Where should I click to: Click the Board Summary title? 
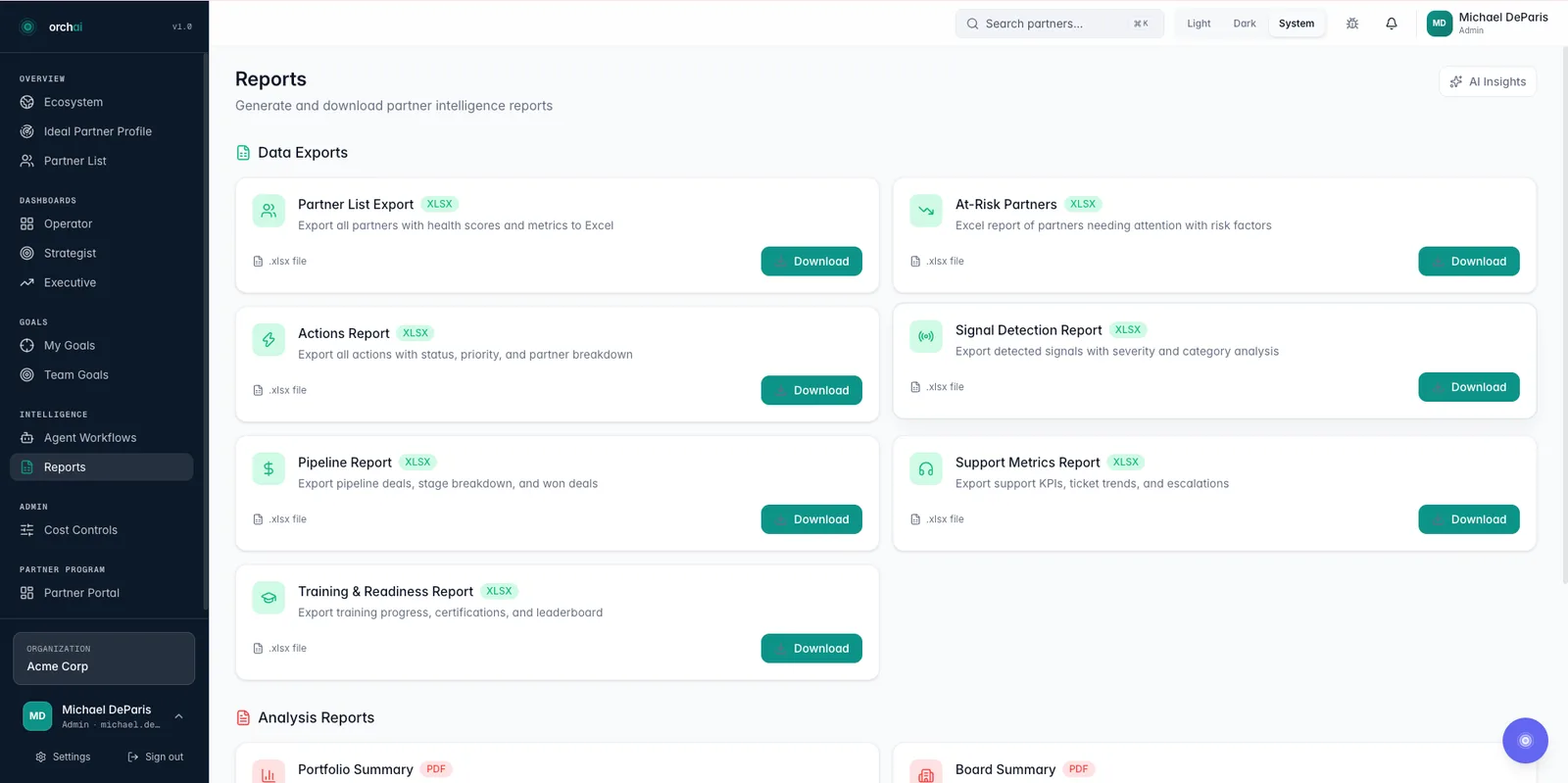point(1005,770)
